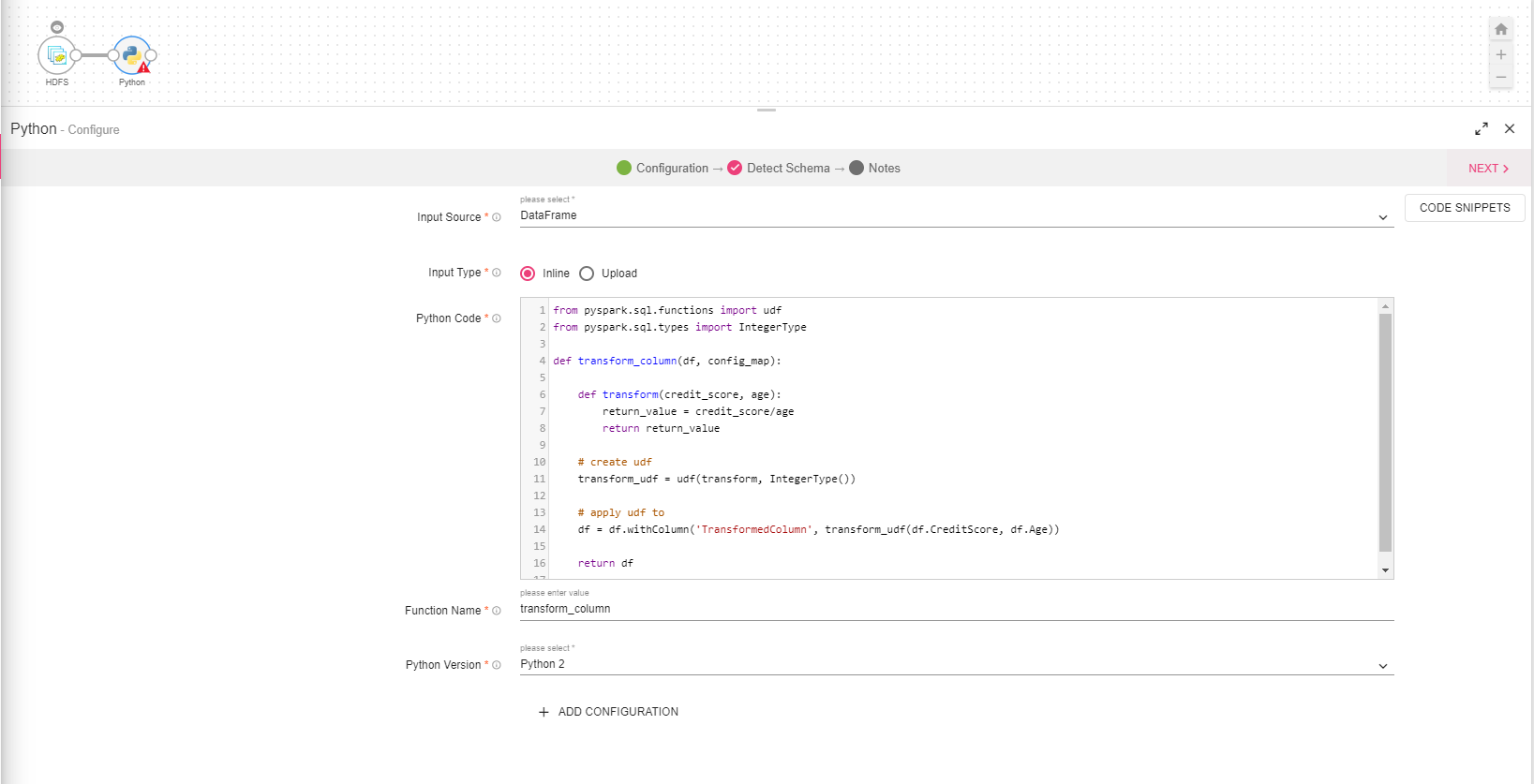The image size is (1534, 784).
Task: Click the eye icon above HDFS node
Action: pyautogui.click(x=57, y=27)
